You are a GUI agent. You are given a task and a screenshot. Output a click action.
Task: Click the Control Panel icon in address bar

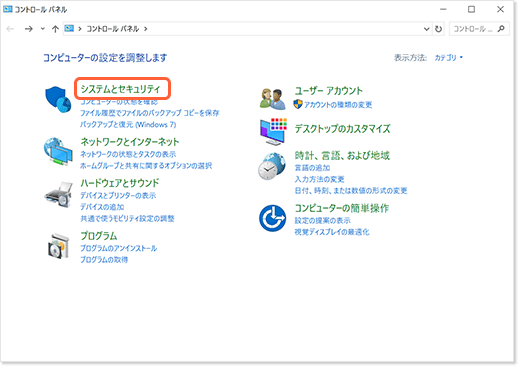[69, 28]
